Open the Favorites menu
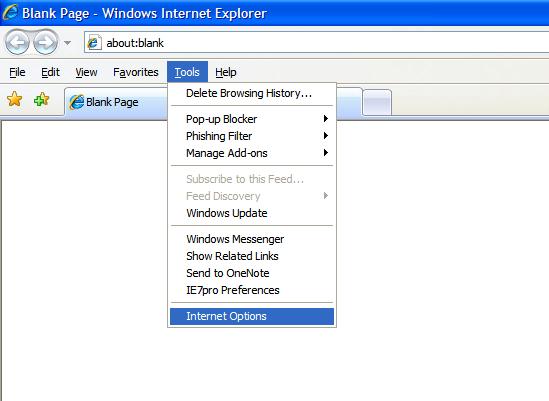Viewport: 549px width, 401px height. pyautogui.click(x=135, y=72)
